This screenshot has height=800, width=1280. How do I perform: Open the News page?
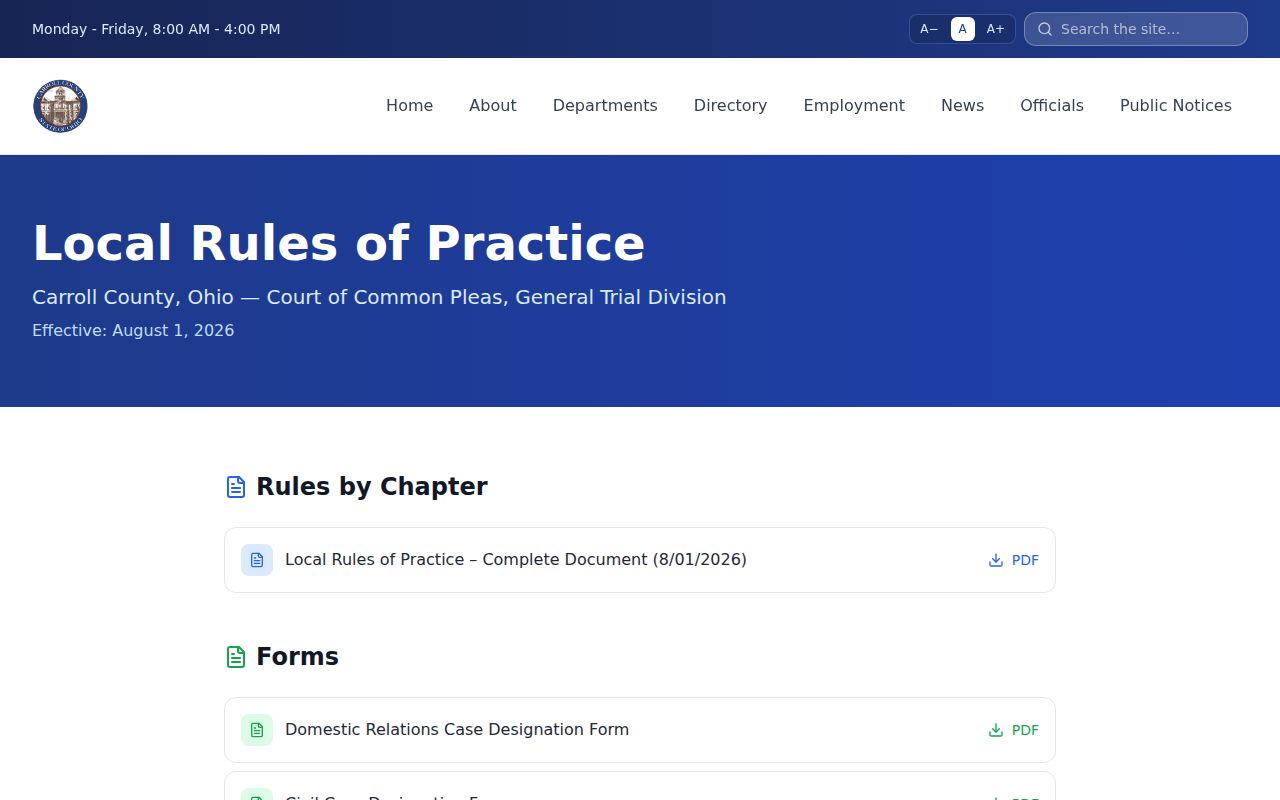pyautogui.click(x=962, y=106)
